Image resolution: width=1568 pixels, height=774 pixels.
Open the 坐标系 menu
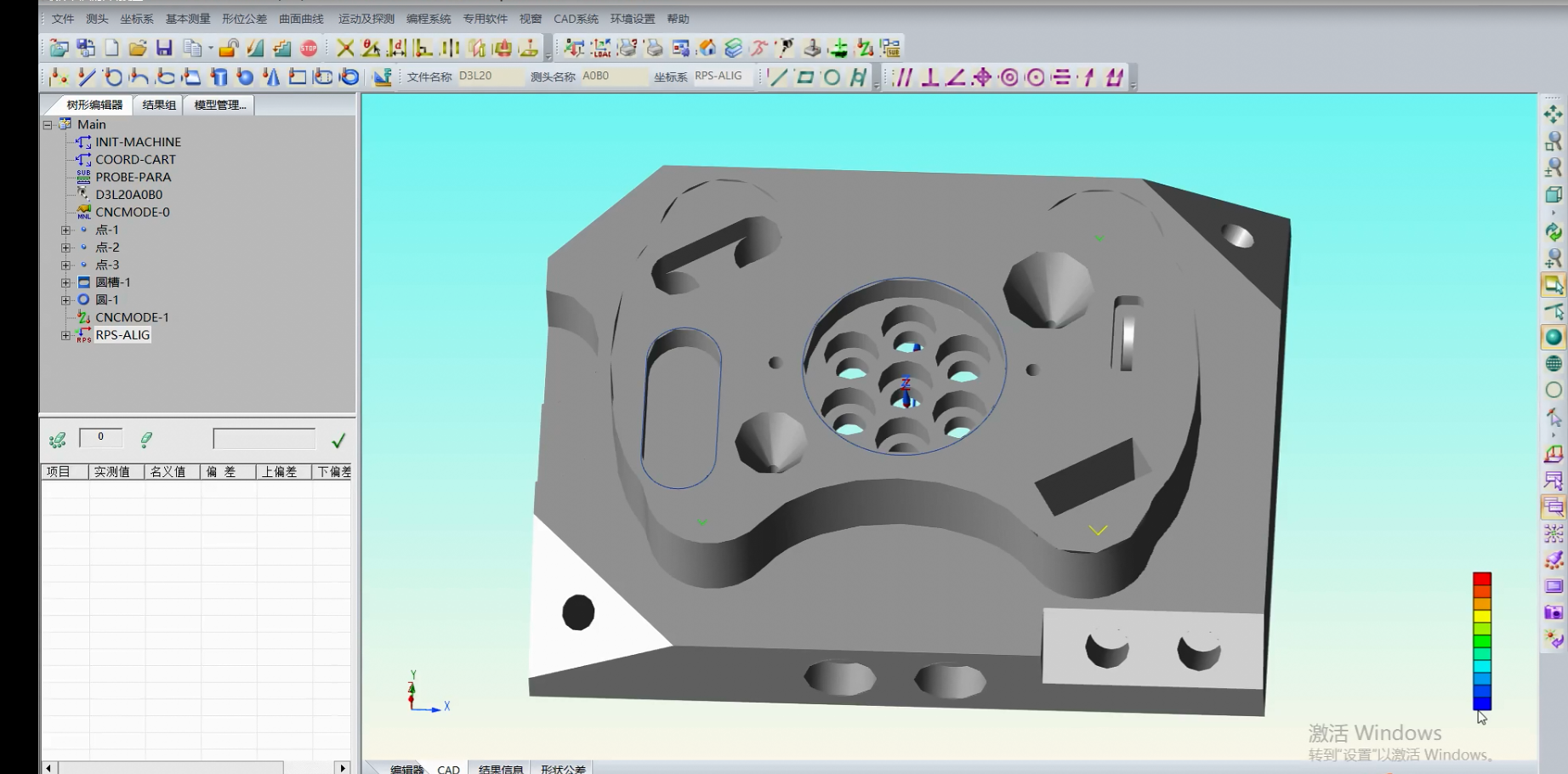click(x=137, y=19)
